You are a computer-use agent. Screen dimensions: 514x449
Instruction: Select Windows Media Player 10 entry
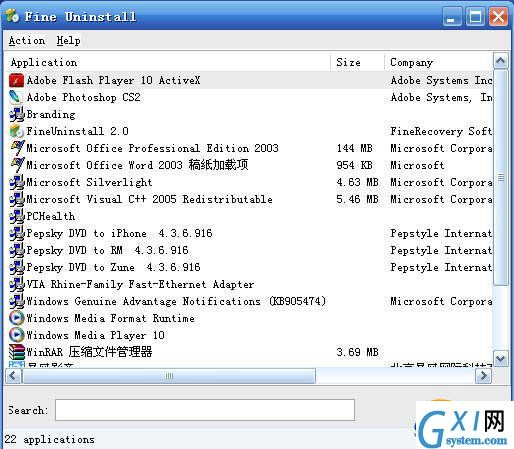coord(96,335)
